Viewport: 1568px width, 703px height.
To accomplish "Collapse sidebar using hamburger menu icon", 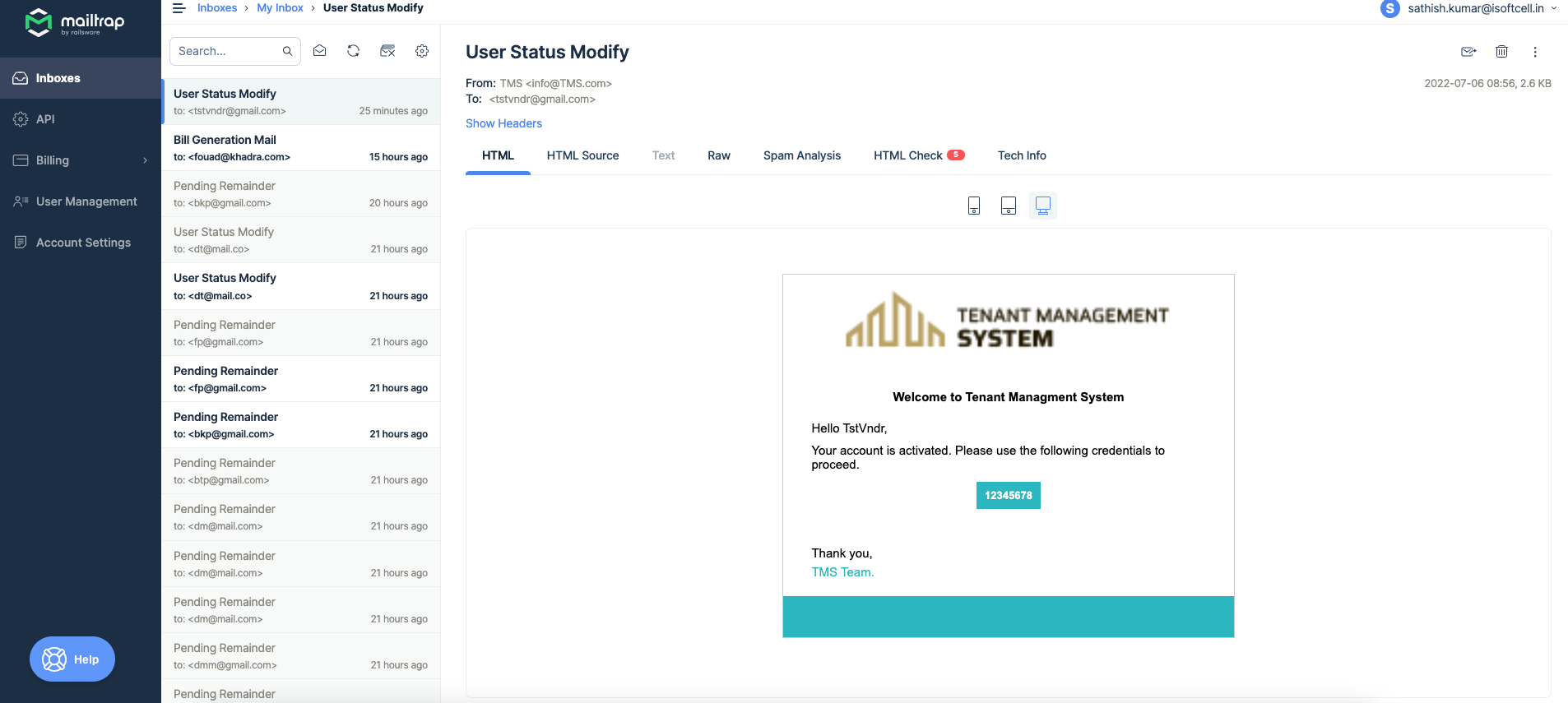I will point(179,8).
